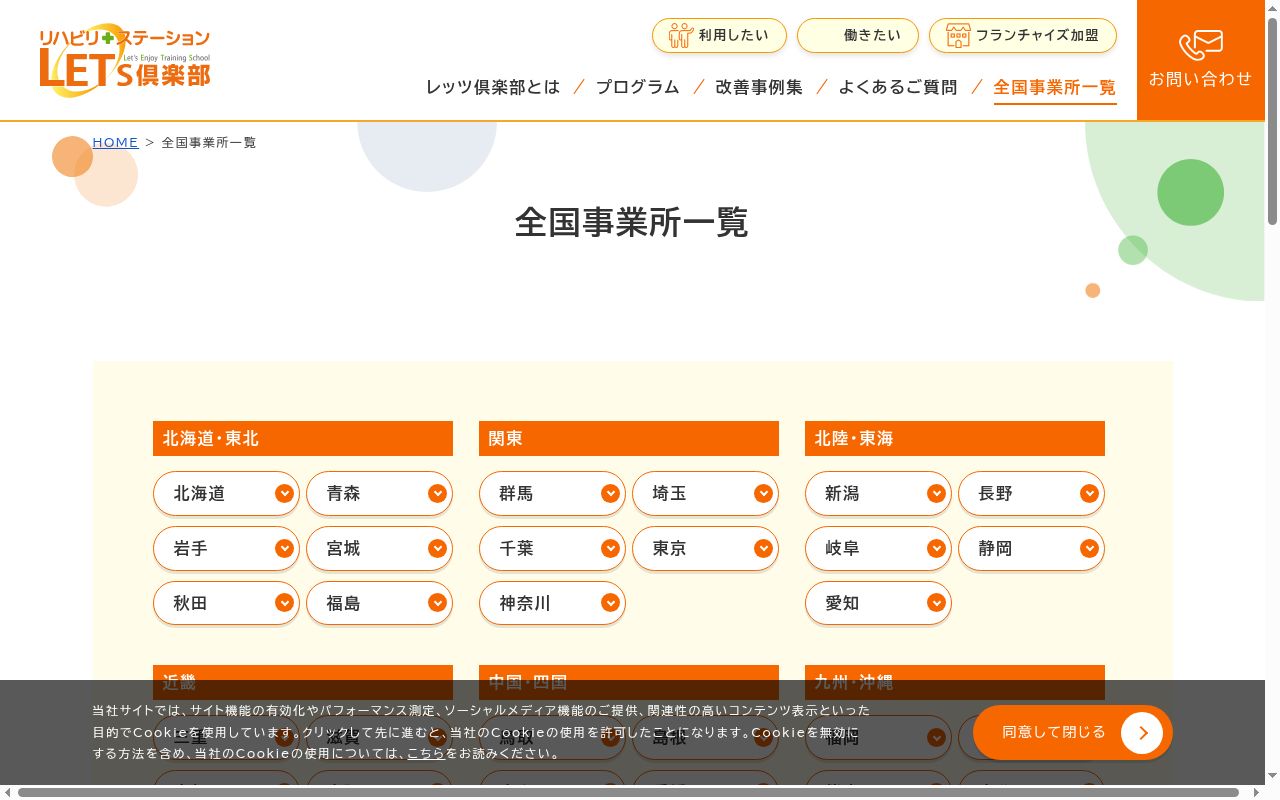This screenshot has width=1280, height=800.
Task: Open the お問い合わせ contact page
Action: (1200, 60)
